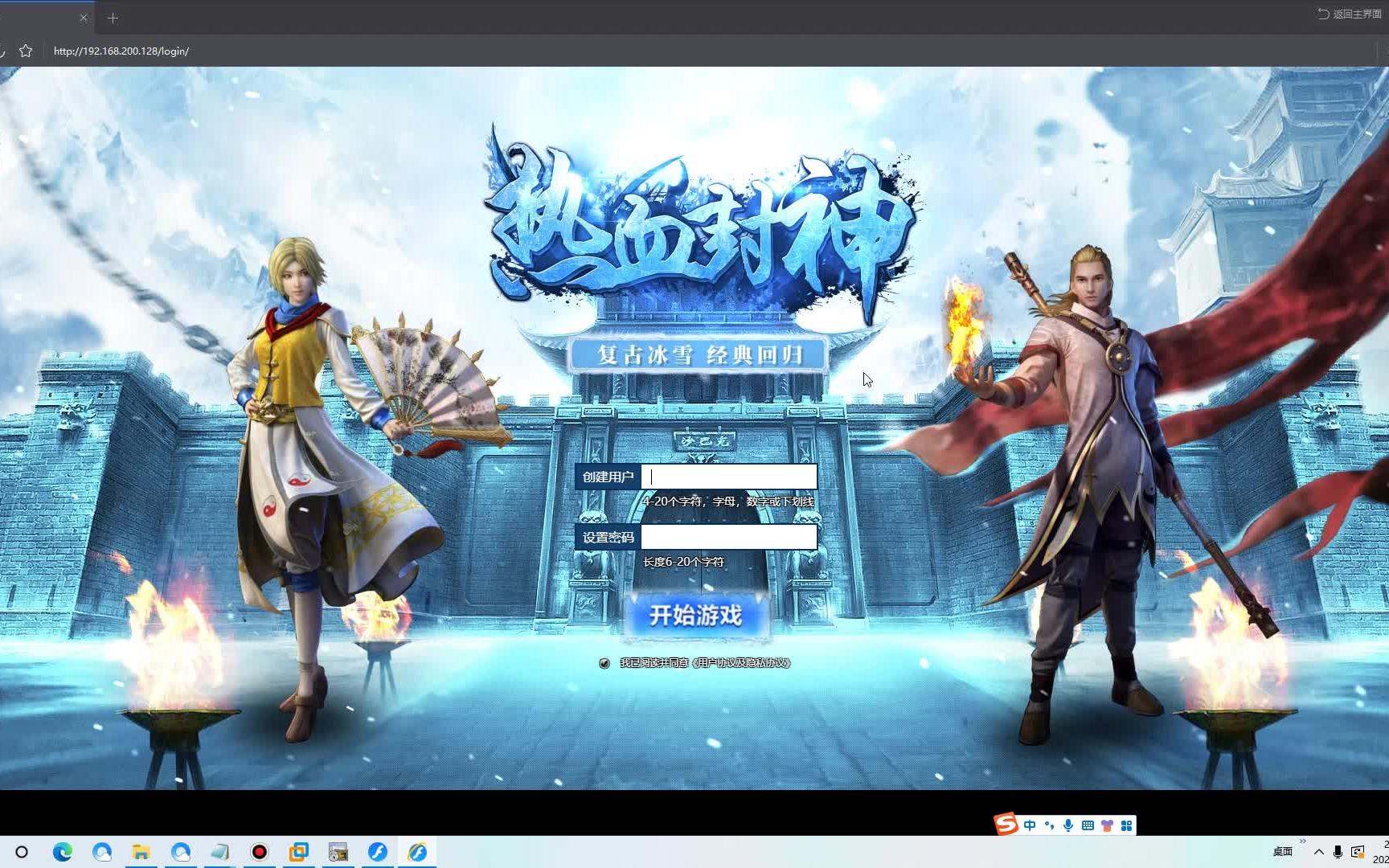This screenshot has height=868, width=1389.
Task: Toggle the user agreement checkbox
Action: [x=604, y=663]
